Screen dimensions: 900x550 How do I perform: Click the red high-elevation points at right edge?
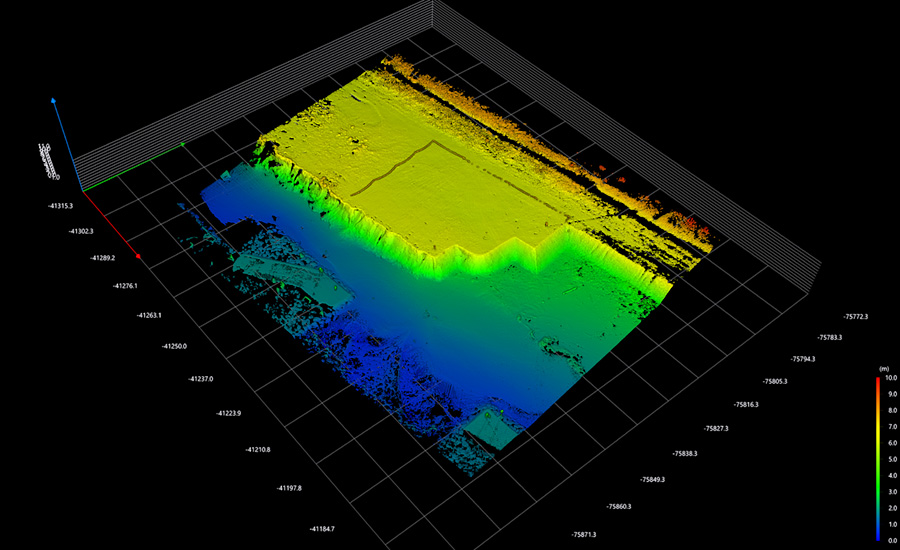(686, 218)
